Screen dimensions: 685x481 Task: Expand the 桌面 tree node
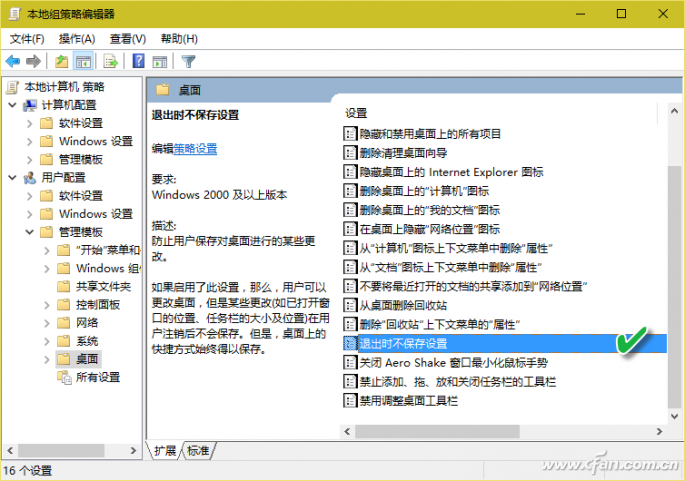pos(47,359)
